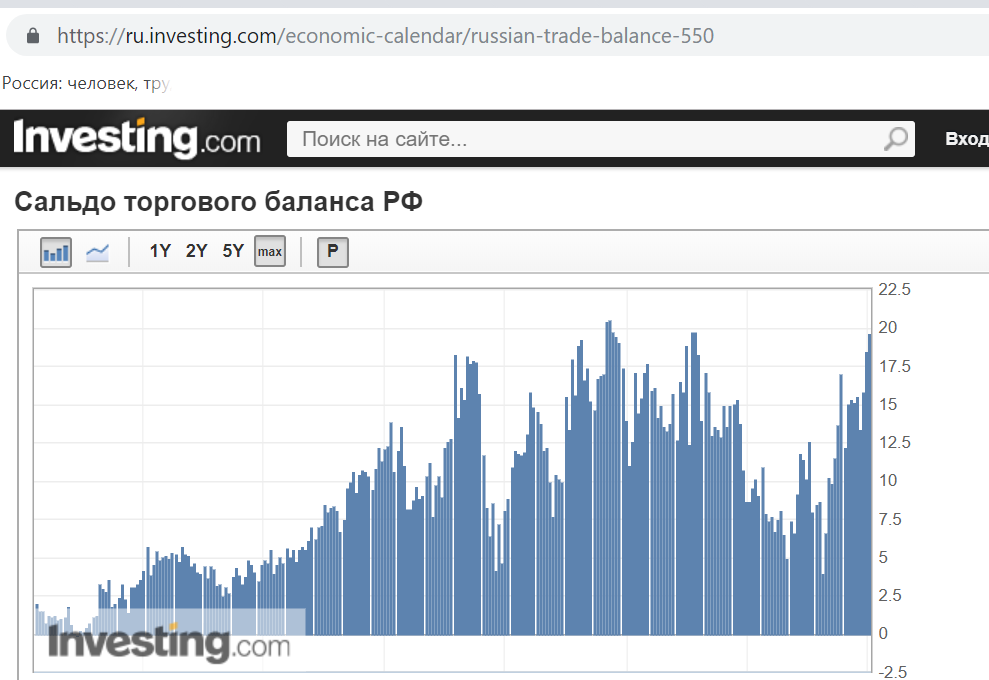The width and height of the screenshot is (989, 680).
Task: Focus the Поиск на сайте search field
Action: click(x=580, y=139)
